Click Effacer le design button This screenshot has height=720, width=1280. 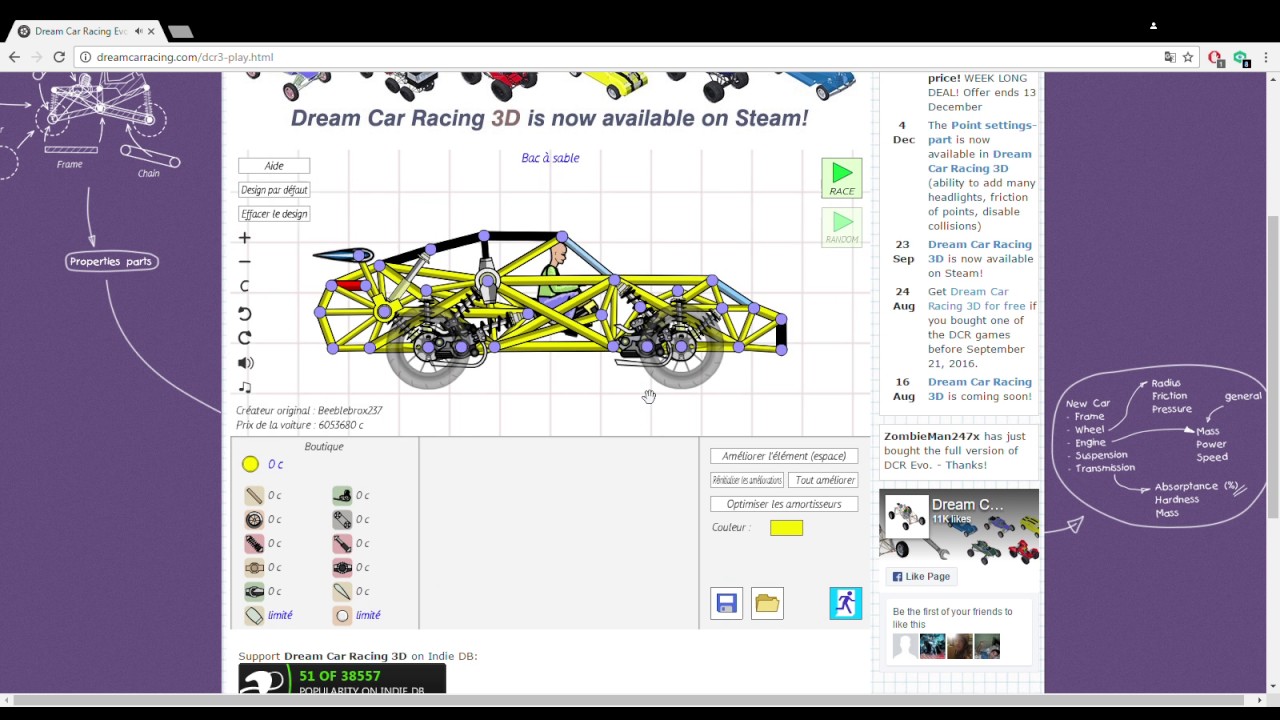274,214
